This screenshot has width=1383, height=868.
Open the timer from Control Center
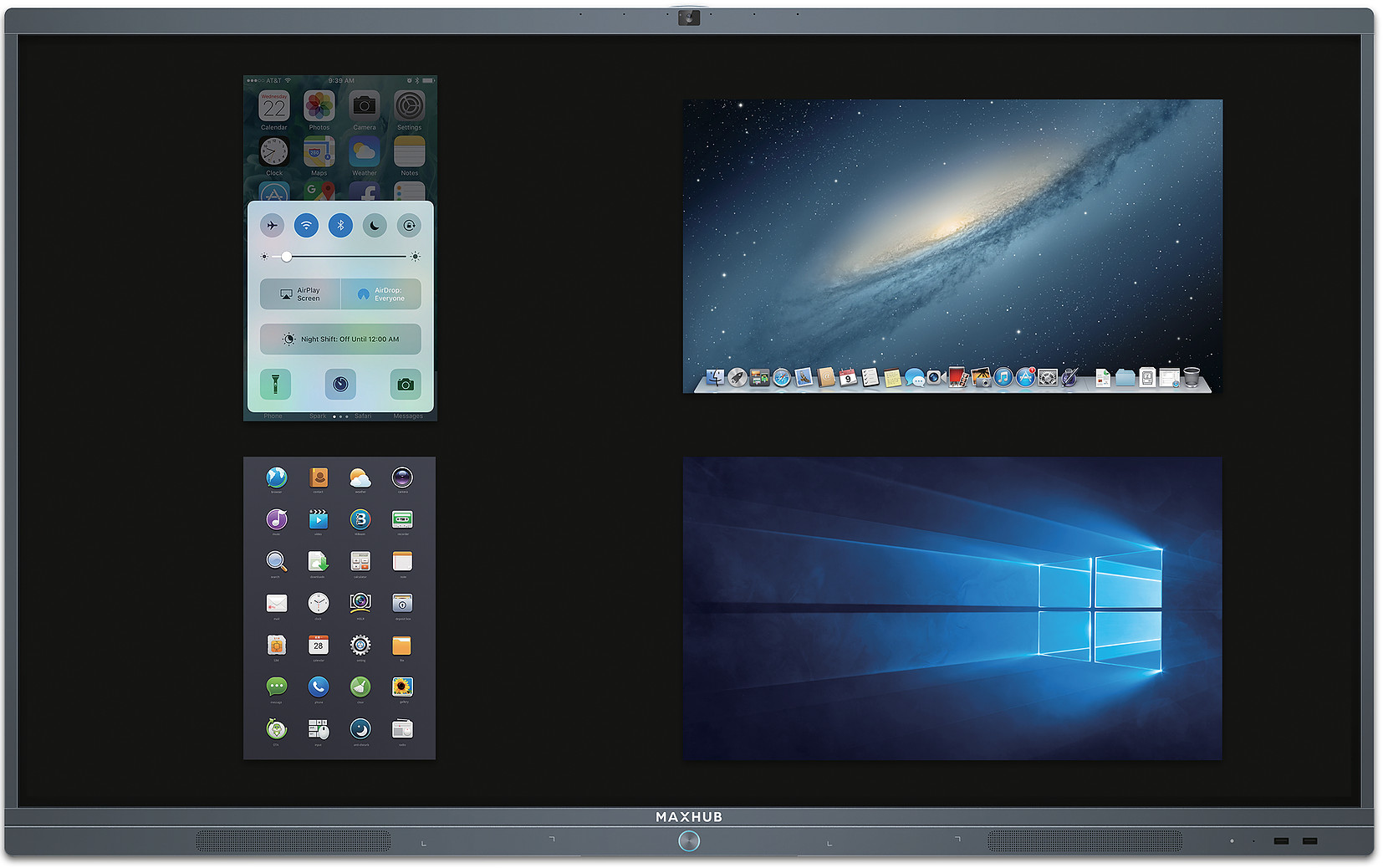[x=340, y=384]
